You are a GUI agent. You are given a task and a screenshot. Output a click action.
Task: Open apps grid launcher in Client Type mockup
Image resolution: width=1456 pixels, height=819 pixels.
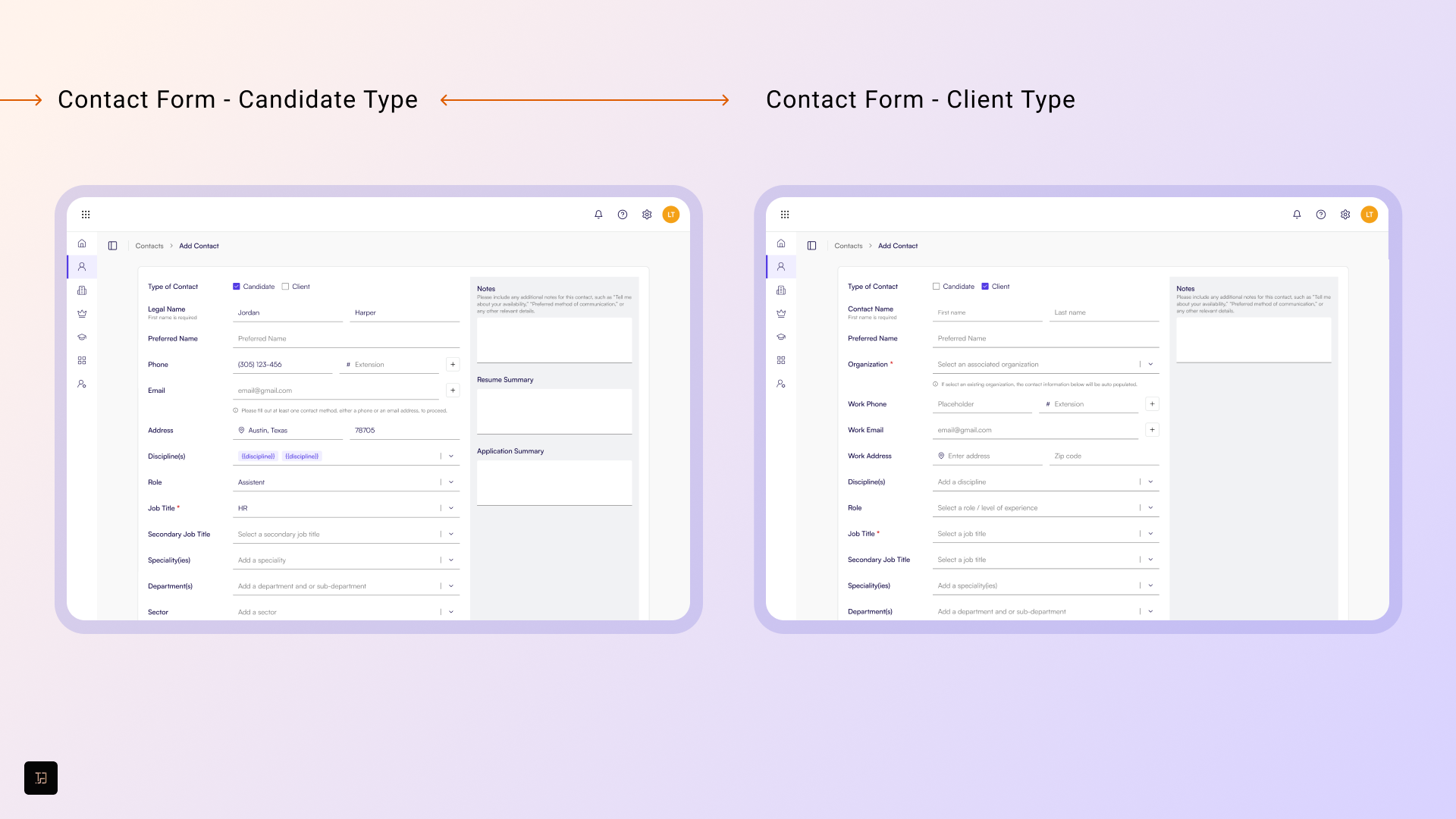(x=785, y=215)
